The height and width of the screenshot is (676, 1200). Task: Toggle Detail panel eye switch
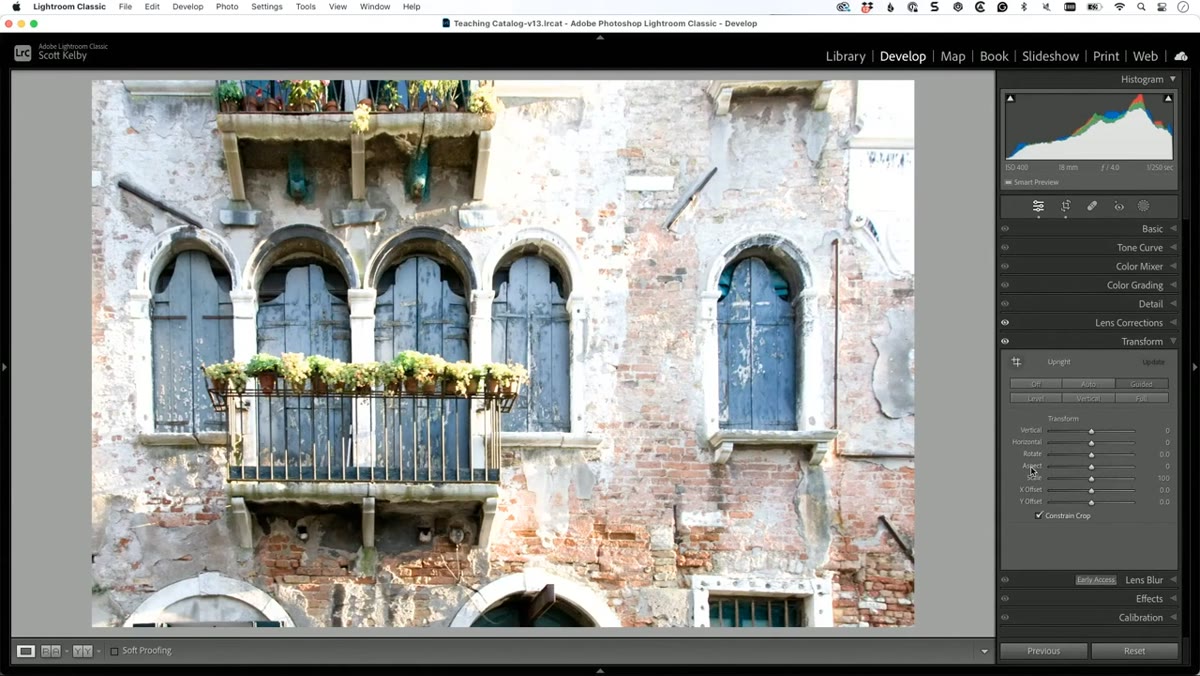[x=1005, y=304]
